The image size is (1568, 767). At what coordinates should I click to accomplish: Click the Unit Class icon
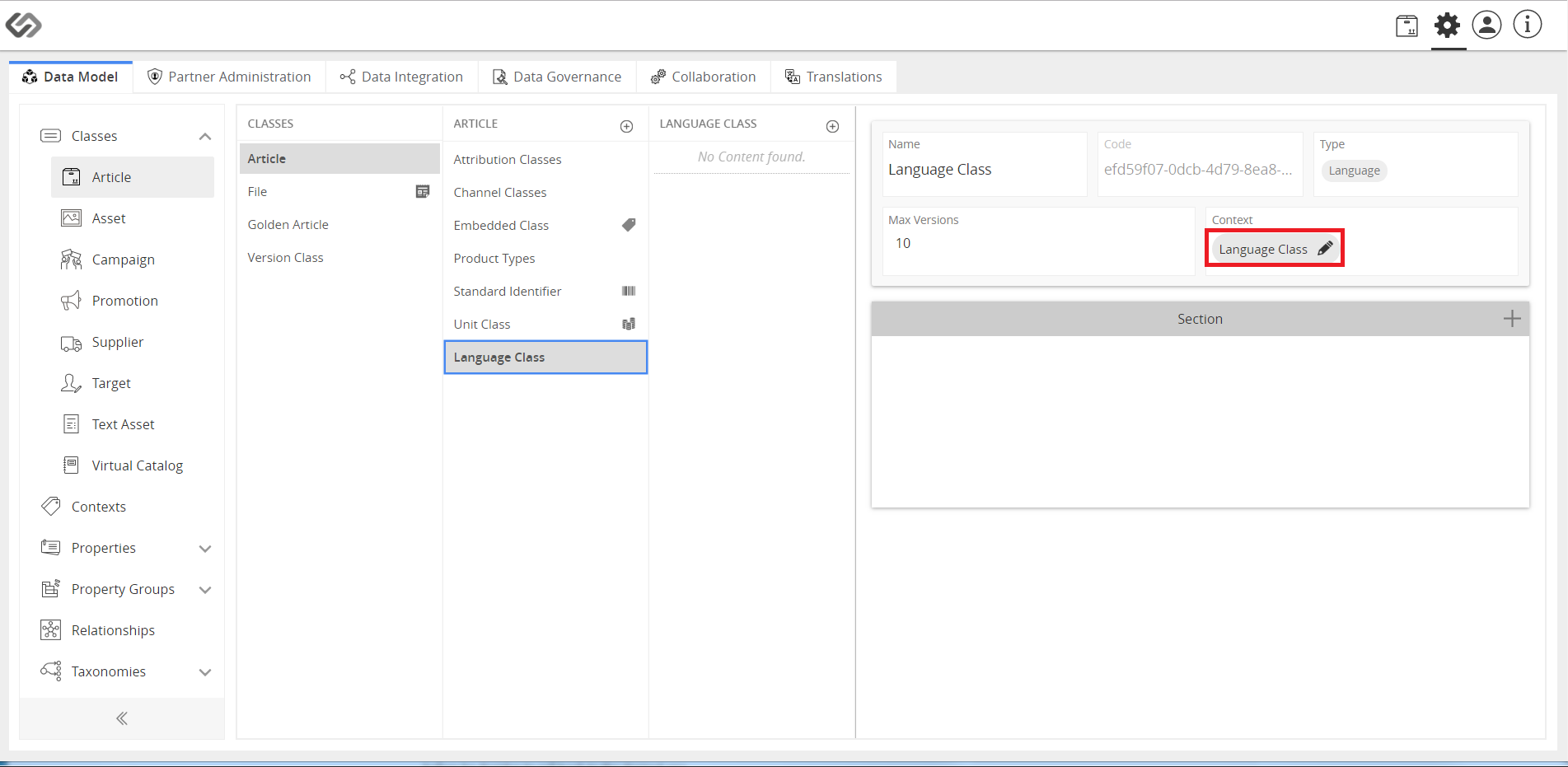coord(629,324)
